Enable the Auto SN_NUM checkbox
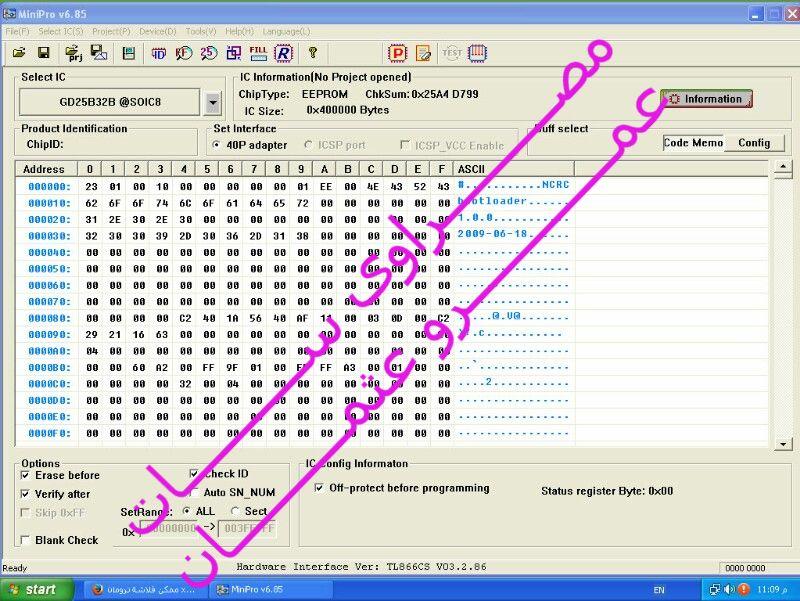Screen dimensions: 800x601 (194, 492)
